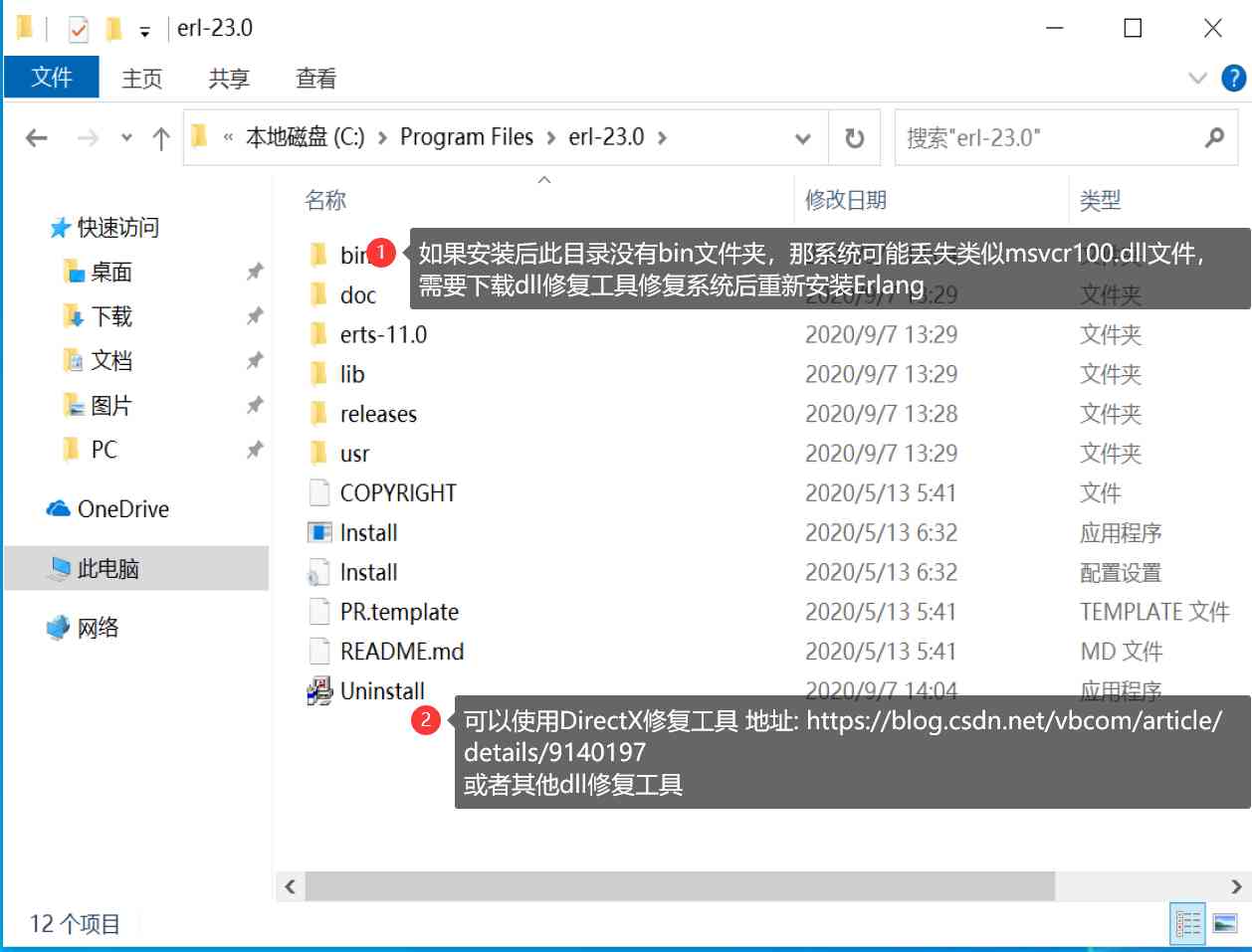Sort by 修改日期 column header
Screen dimensions: 1252x952
845,200
